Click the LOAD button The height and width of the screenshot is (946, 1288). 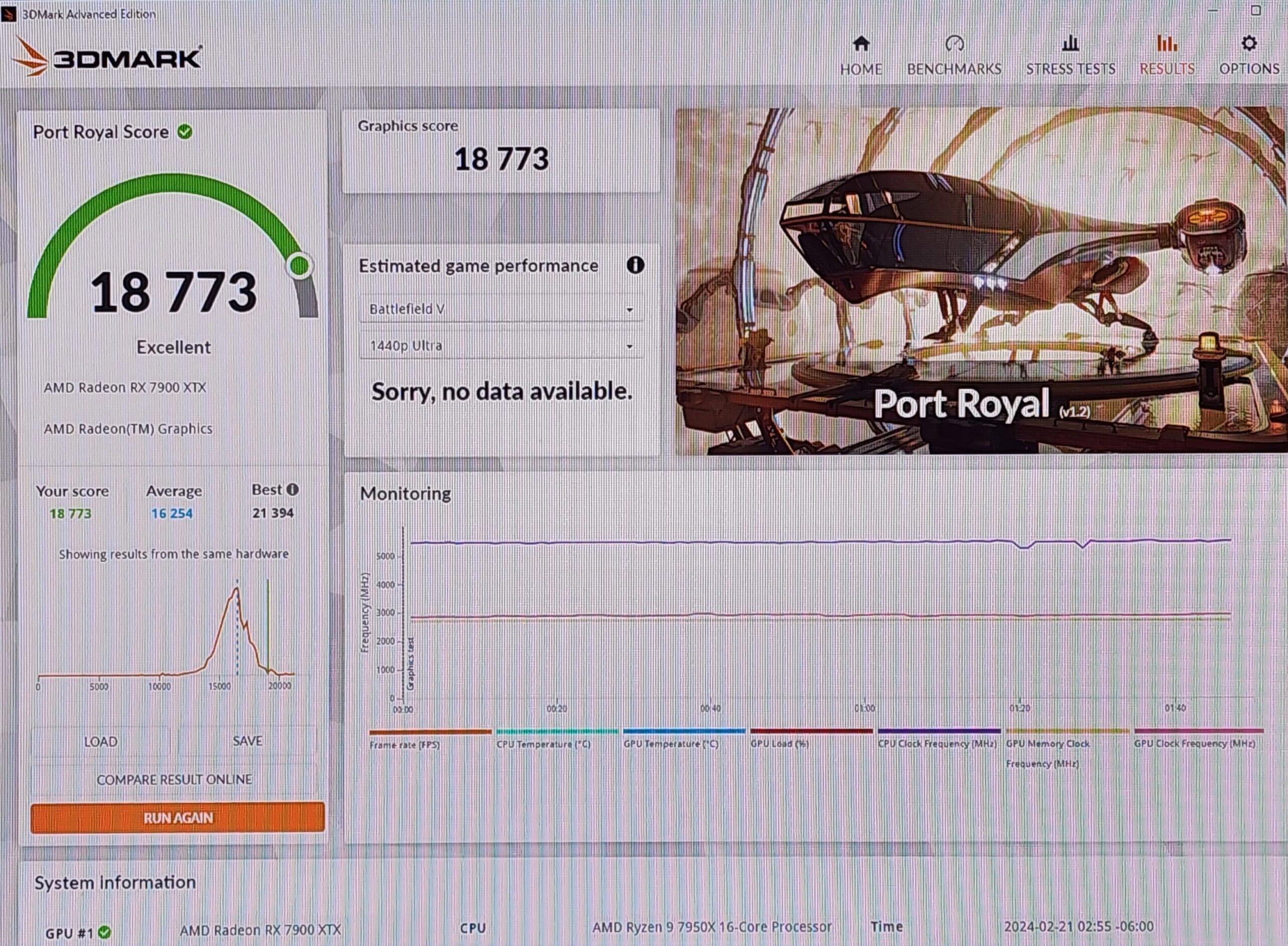click(101, 742)
